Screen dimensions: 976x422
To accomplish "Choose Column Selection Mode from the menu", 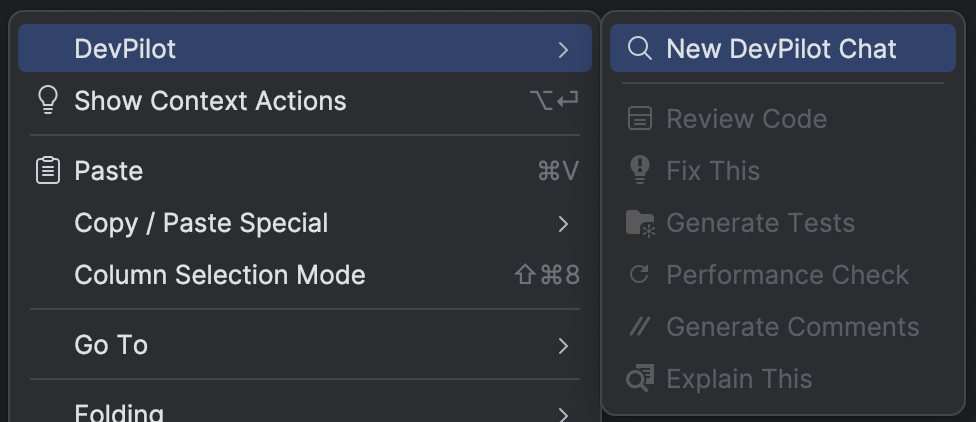I will (305, 274).
